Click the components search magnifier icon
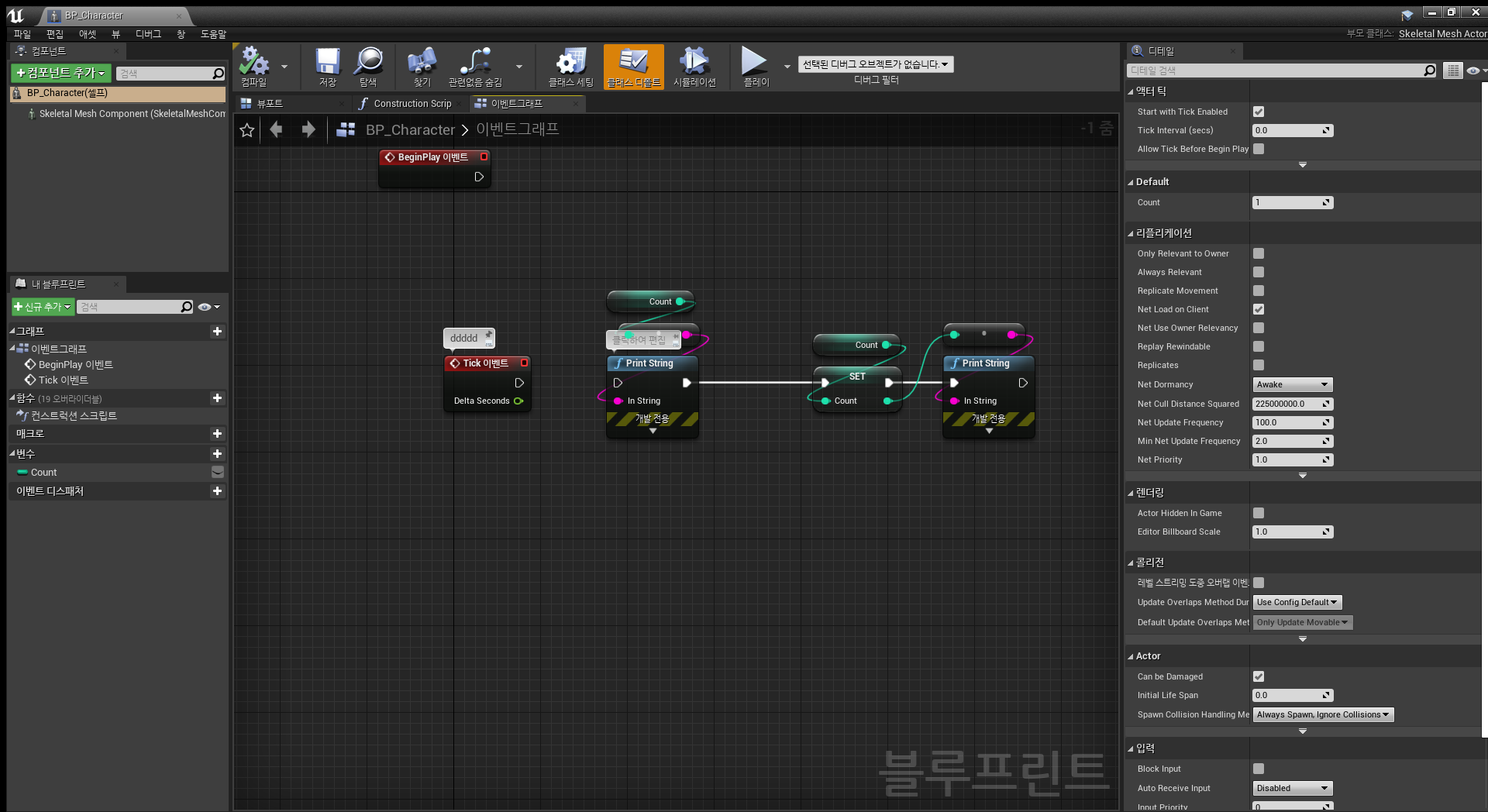This screenshot has width=1488, height=812. click(218, 74)
